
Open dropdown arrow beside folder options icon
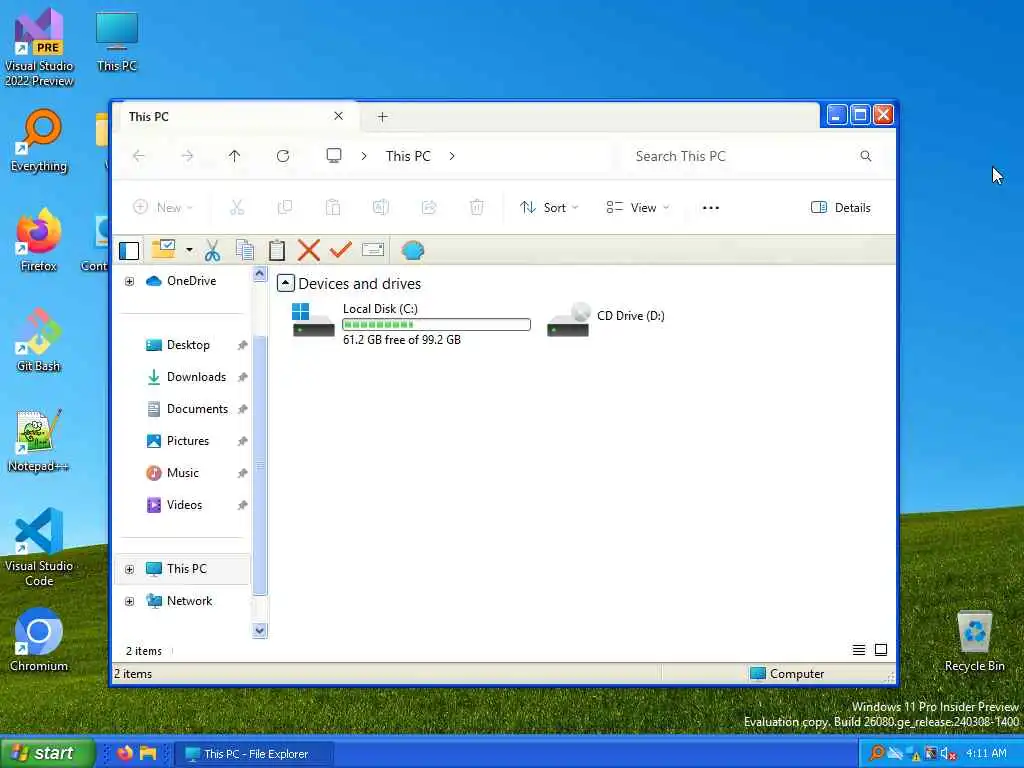189,250
